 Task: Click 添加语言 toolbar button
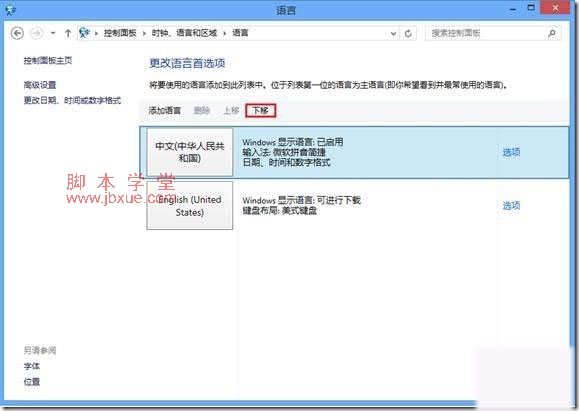tap(165, 110)
